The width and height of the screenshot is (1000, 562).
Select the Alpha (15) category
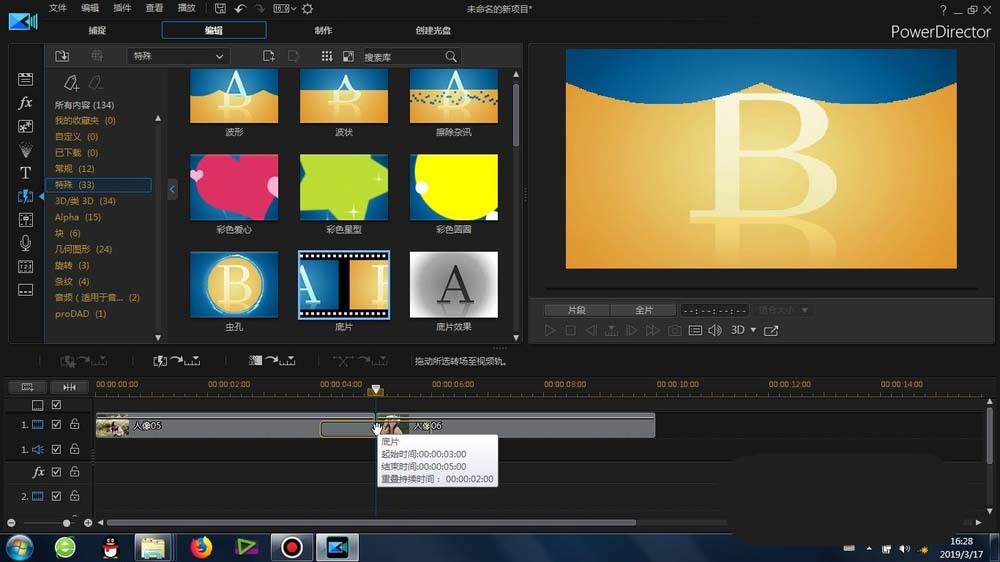[x=78, y=217]
